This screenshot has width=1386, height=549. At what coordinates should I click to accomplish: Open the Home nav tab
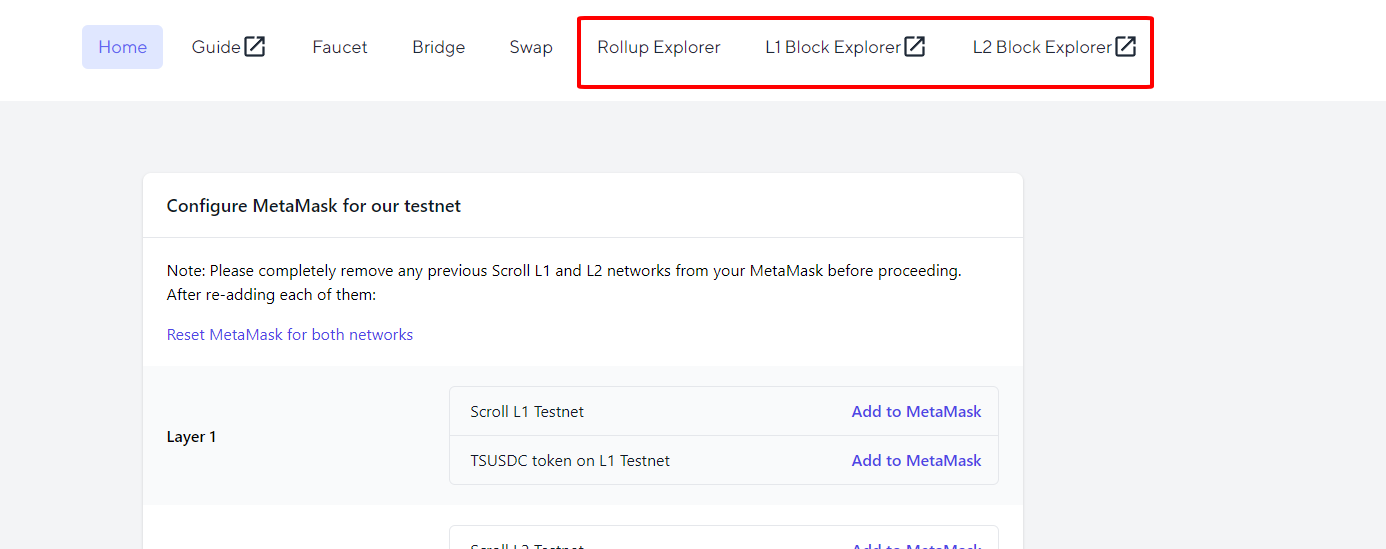[122, 47]
